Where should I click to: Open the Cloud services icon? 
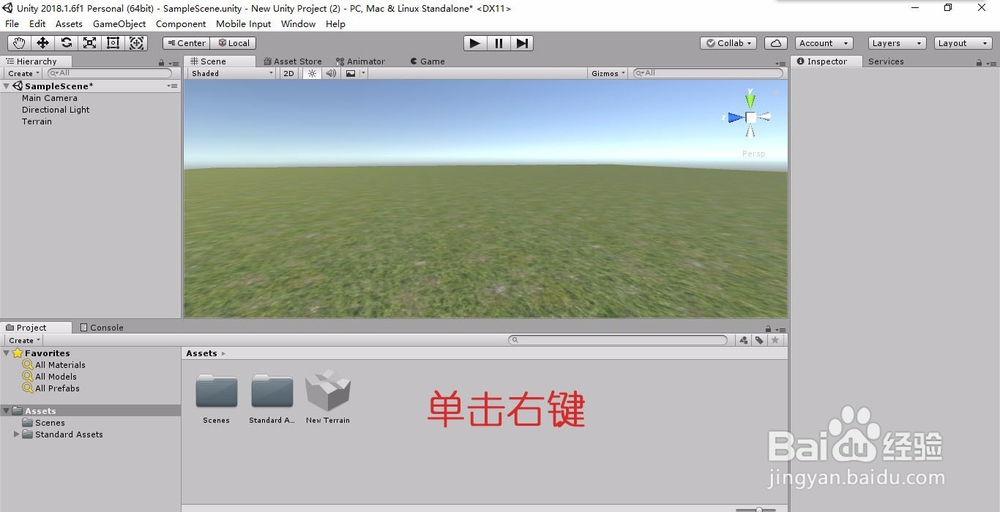pos(776,43)
